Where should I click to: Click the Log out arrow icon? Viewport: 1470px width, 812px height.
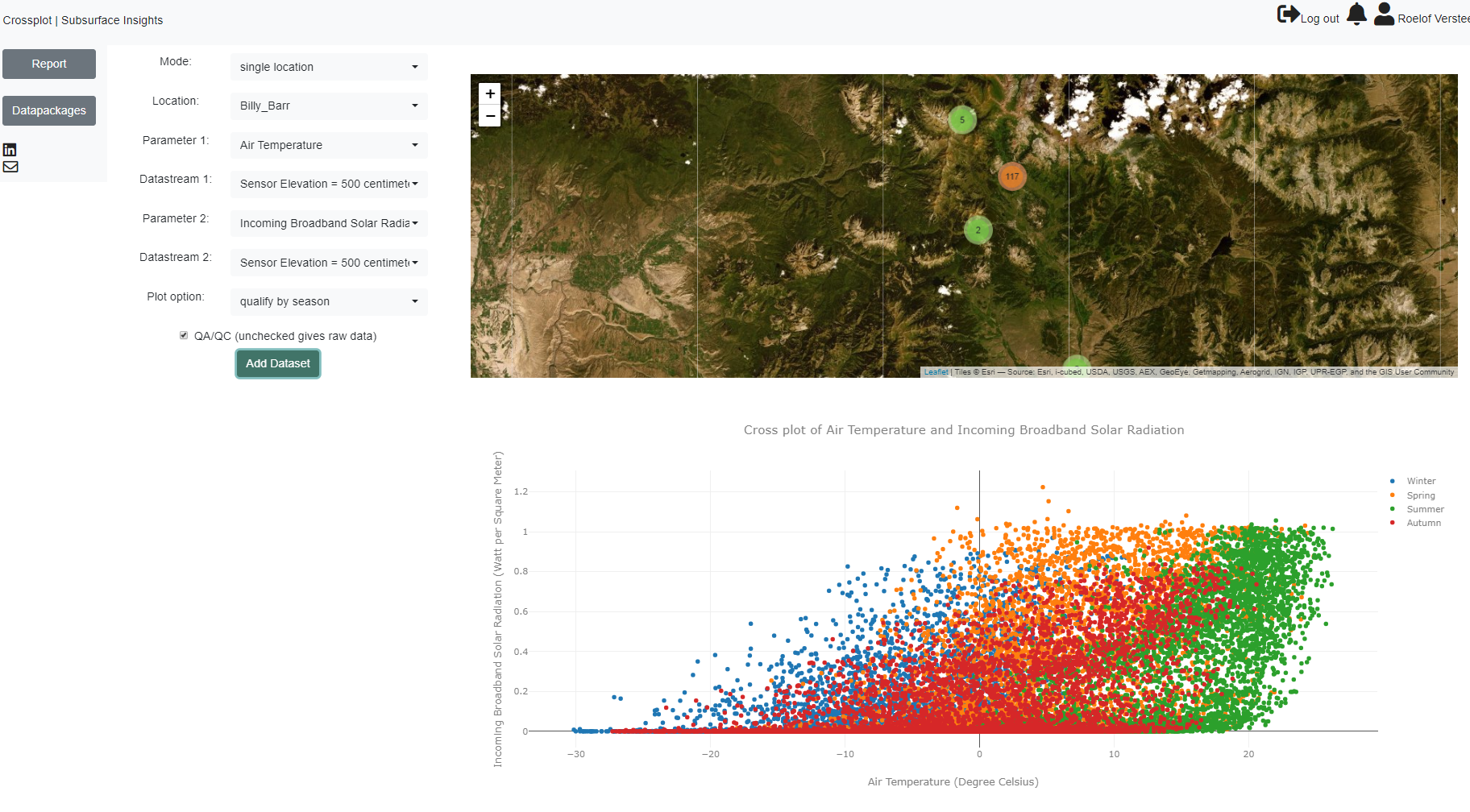pyautogui.click(x=1288, y=14)
